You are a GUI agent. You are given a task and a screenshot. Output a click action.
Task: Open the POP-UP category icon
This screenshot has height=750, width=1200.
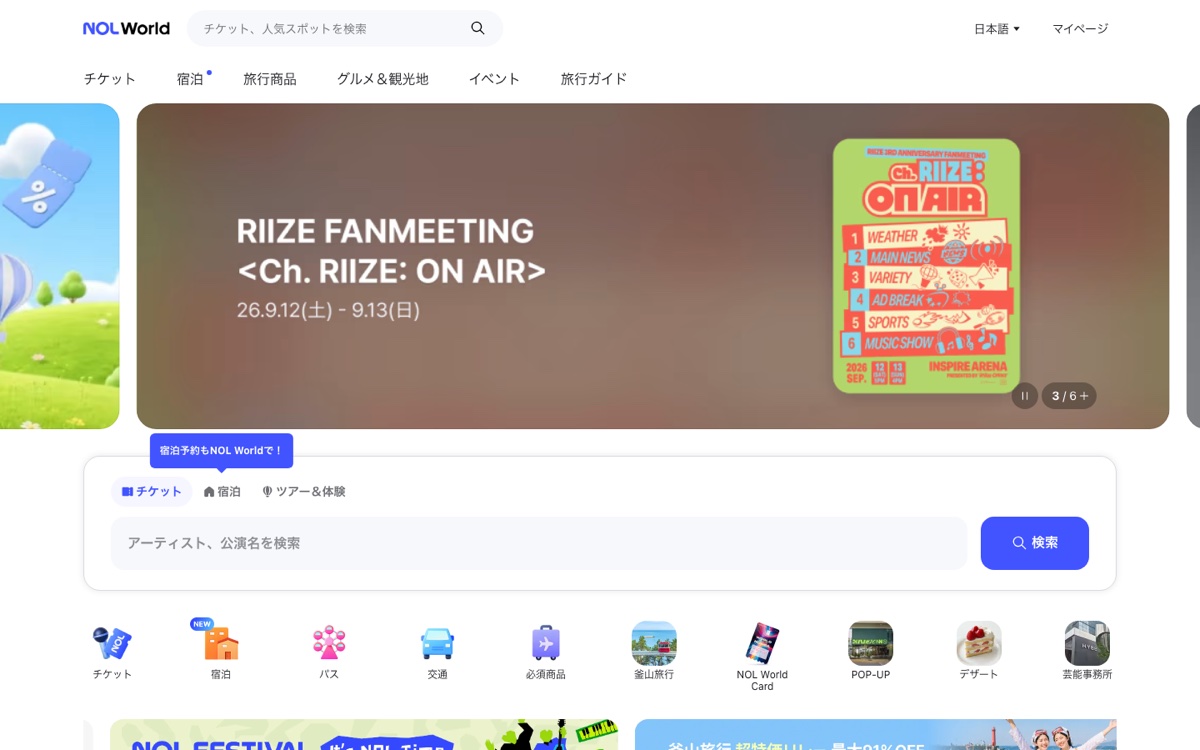pyautogui.click(x=871, y=643)
